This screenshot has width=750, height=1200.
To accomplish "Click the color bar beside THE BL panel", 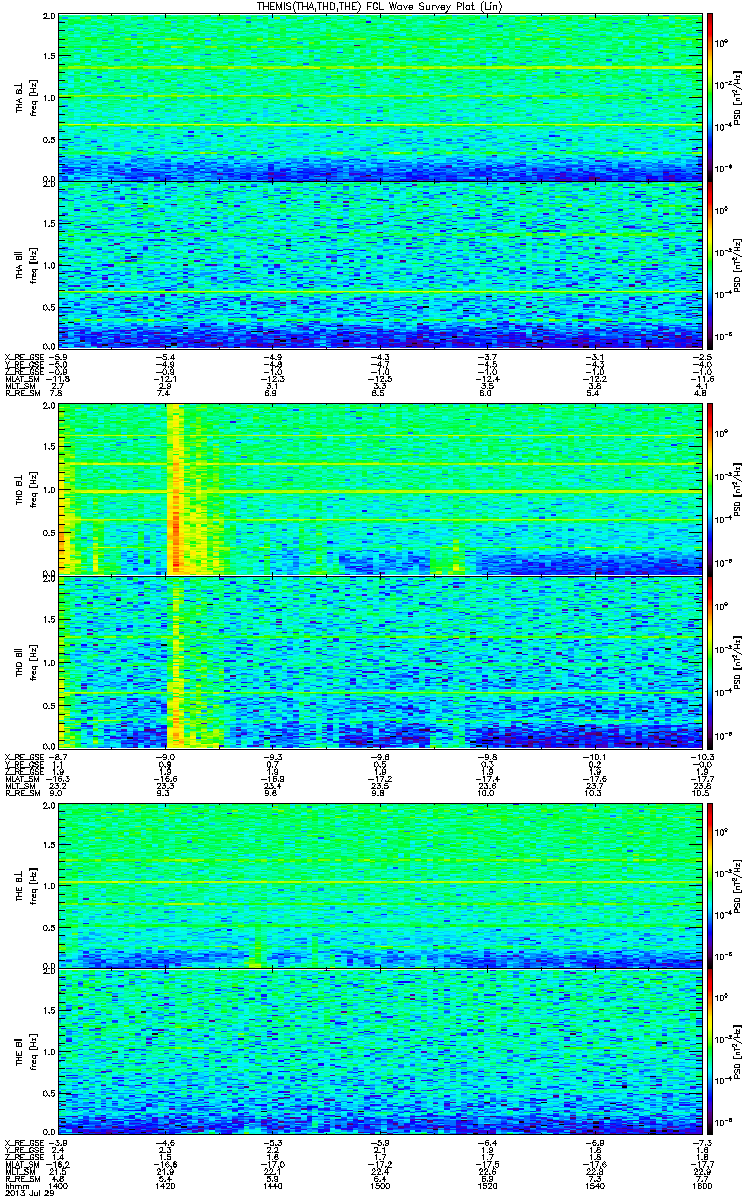I will (x=711, y=884).
